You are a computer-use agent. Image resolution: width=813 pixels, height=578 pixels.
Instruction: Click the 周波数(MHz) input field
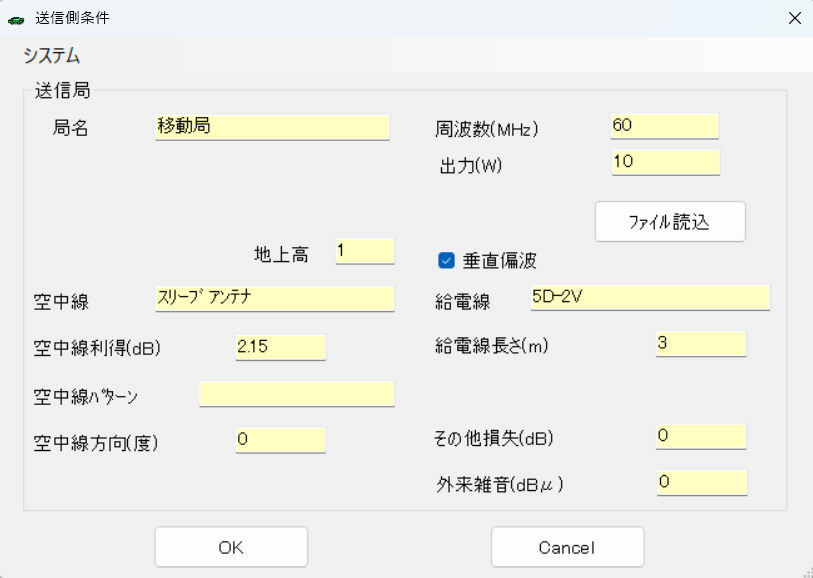(x=664, y=126)
